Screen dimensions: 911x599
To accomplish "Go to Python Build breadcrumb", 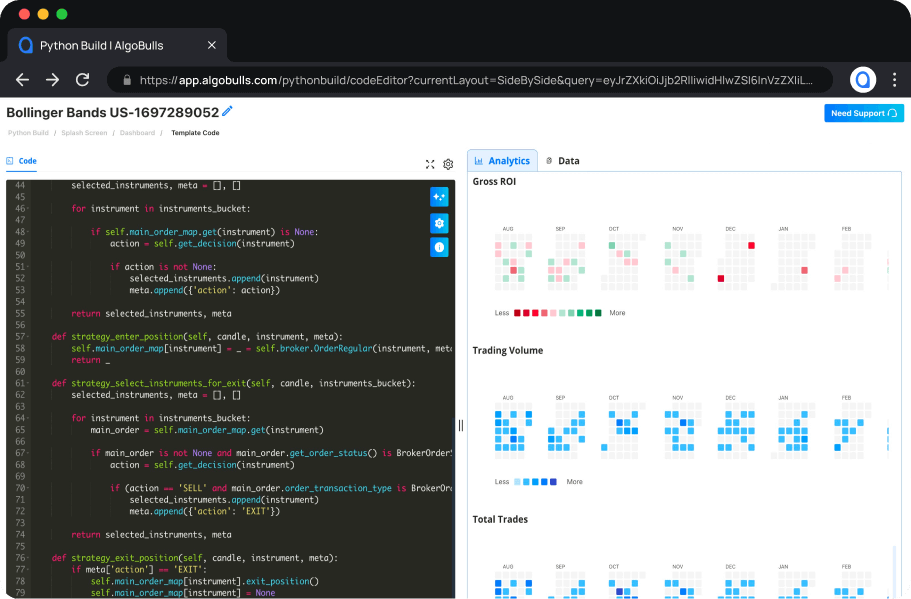I will point(28,133).
